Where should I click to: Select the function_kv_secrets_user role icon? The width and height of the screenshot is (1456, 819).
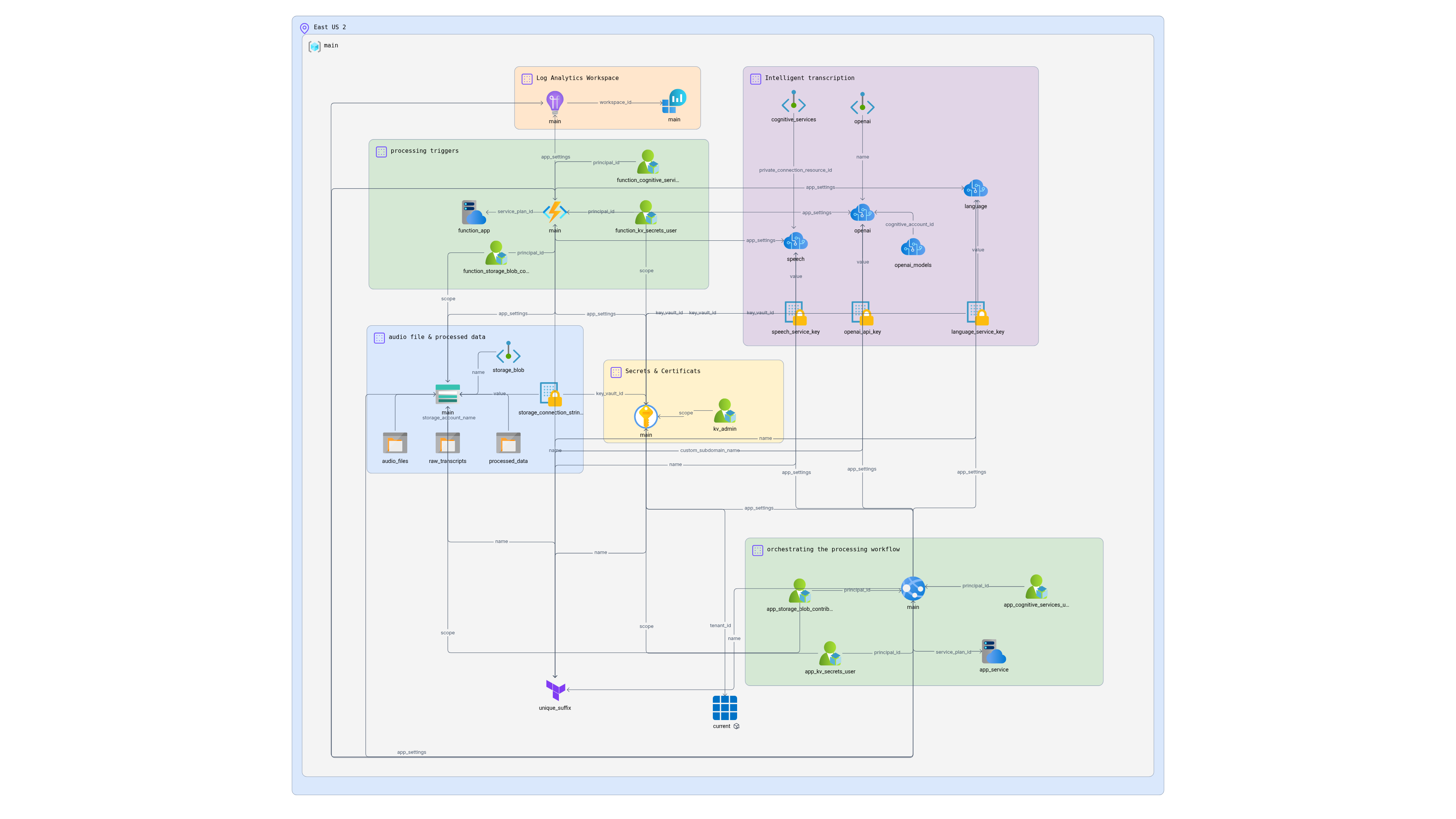point(645,212)
